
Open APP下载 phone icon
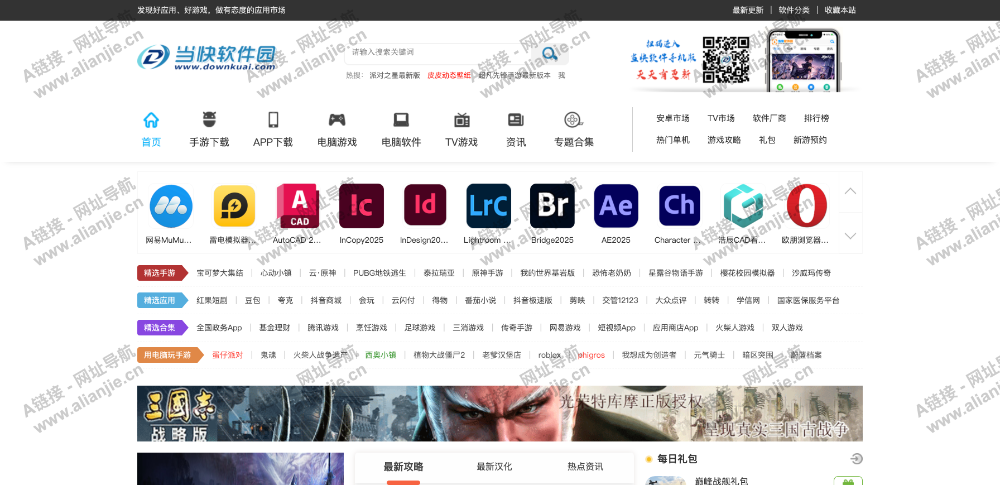point(273,119)
